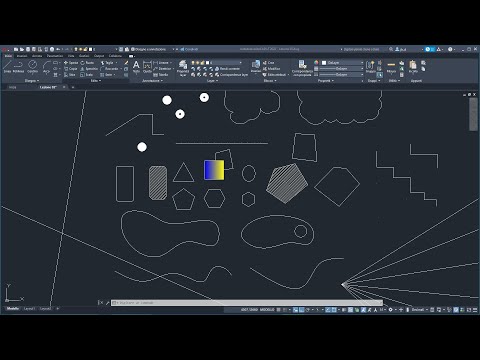The width and height of the screenshot is (480, 360).
Task: Click into the command line input field
Action: [x=247, y=303]
